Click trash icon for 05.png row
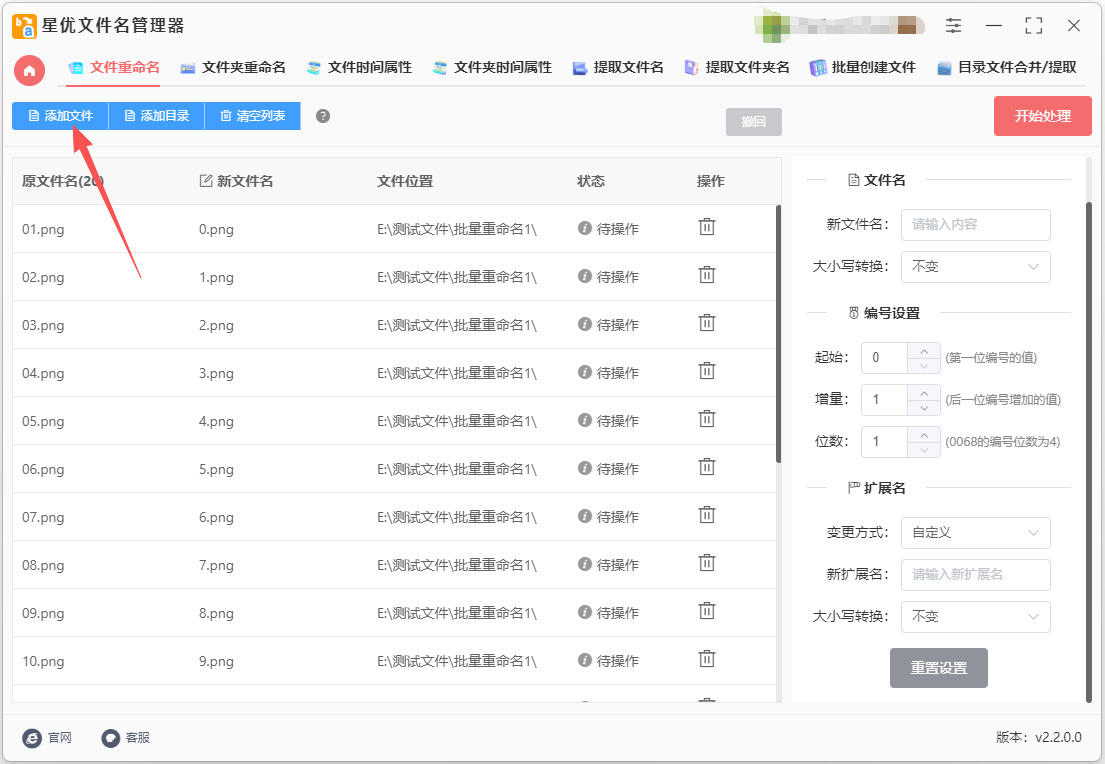 click(x=706, y=419)
